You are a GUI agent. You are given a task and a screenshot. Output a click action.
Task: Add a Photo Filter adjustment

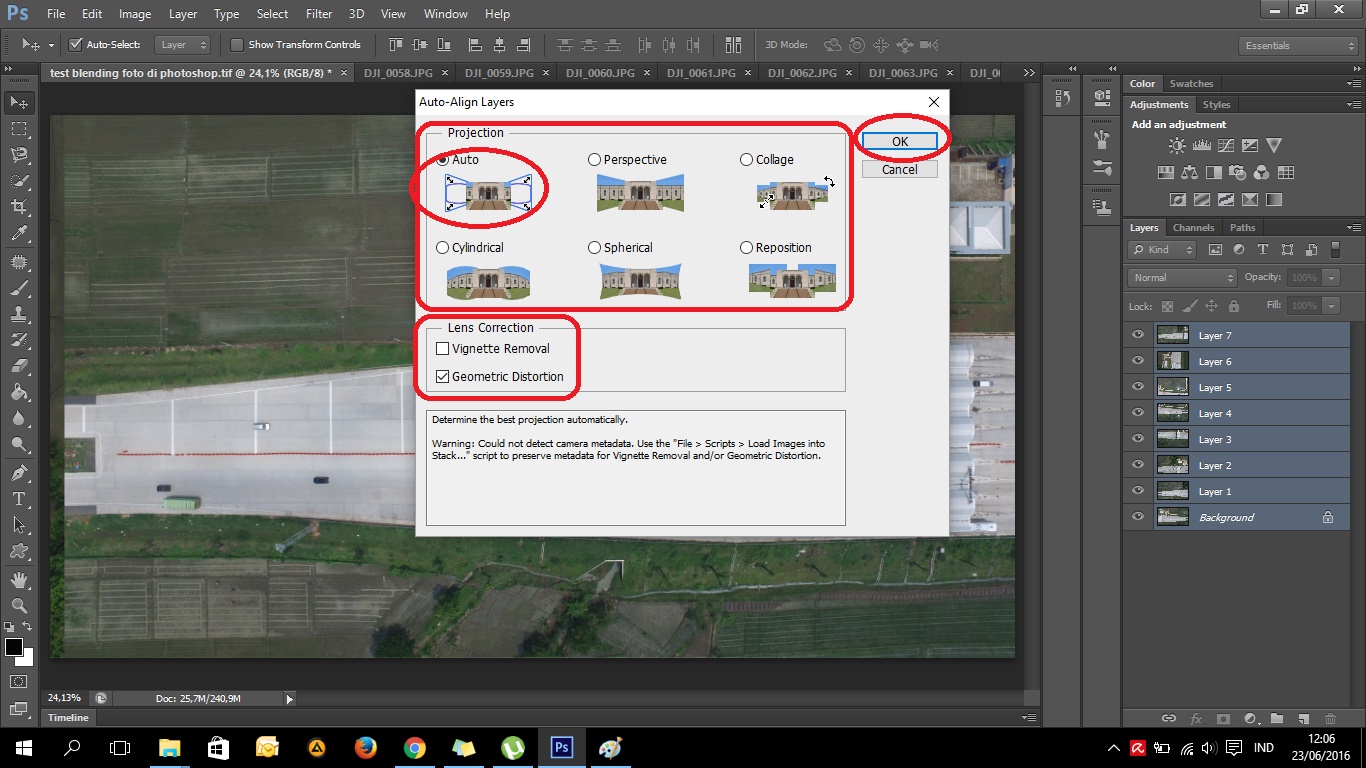(1237, 172)
